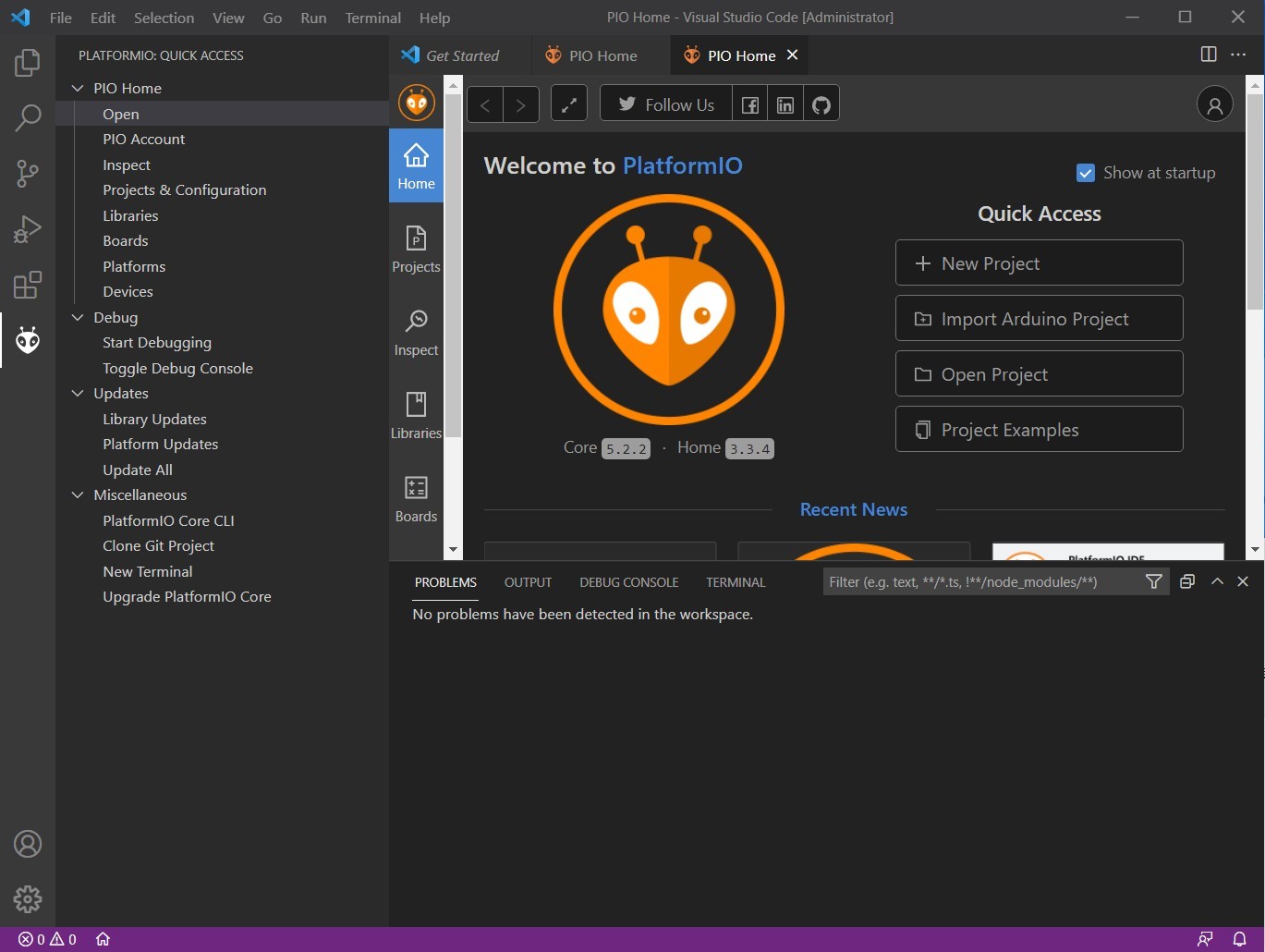1265x952 pixels.
Task: Open the PIO account profile icon
Action: pos(1215,104)
